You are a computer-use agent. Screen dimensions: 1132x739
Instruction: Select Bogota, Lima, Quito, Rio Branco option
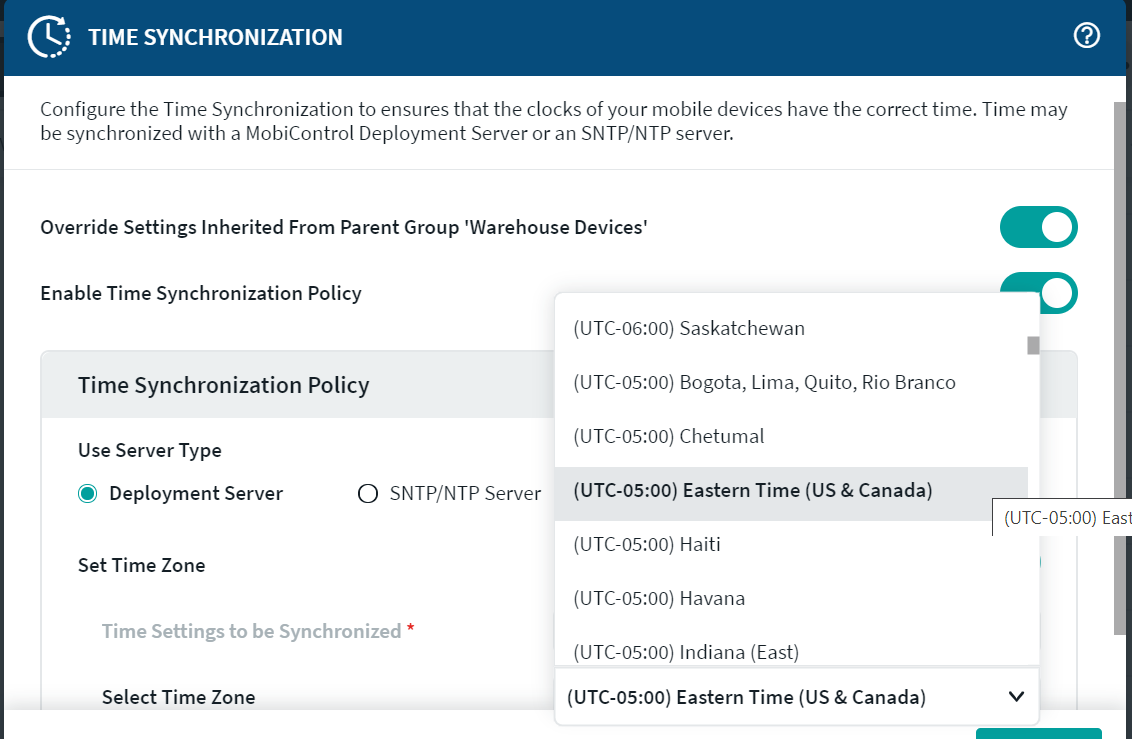click(764, 382)
